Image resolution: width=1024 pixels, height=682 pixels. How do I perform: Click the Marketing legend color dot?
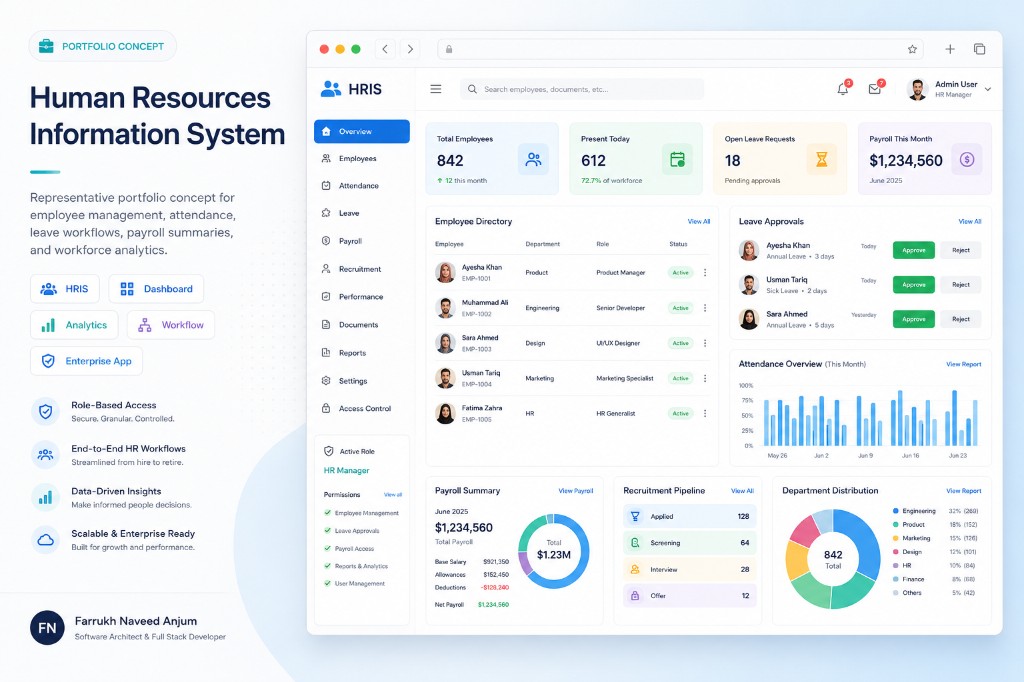pos(895,538)
